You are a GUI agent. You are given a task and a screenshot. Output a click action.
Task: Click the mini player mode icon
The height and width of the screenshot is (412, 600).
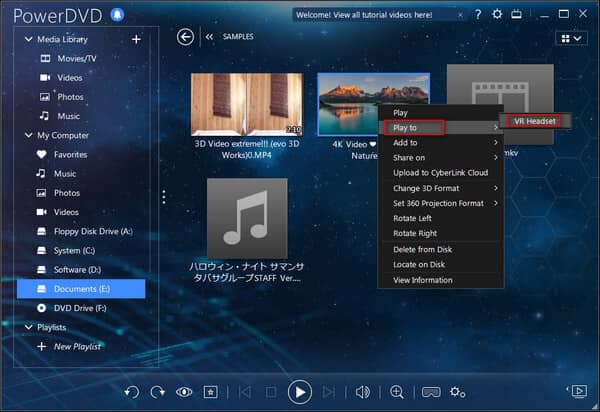click(579, 391)
